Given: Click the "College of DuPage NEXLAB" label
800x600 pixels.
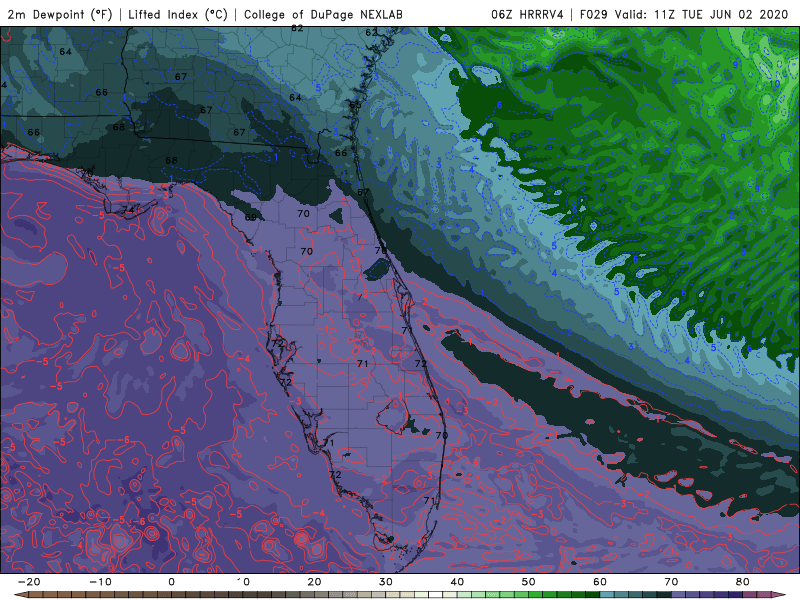Looking at the screenshot, I should [x=323, y=14].
